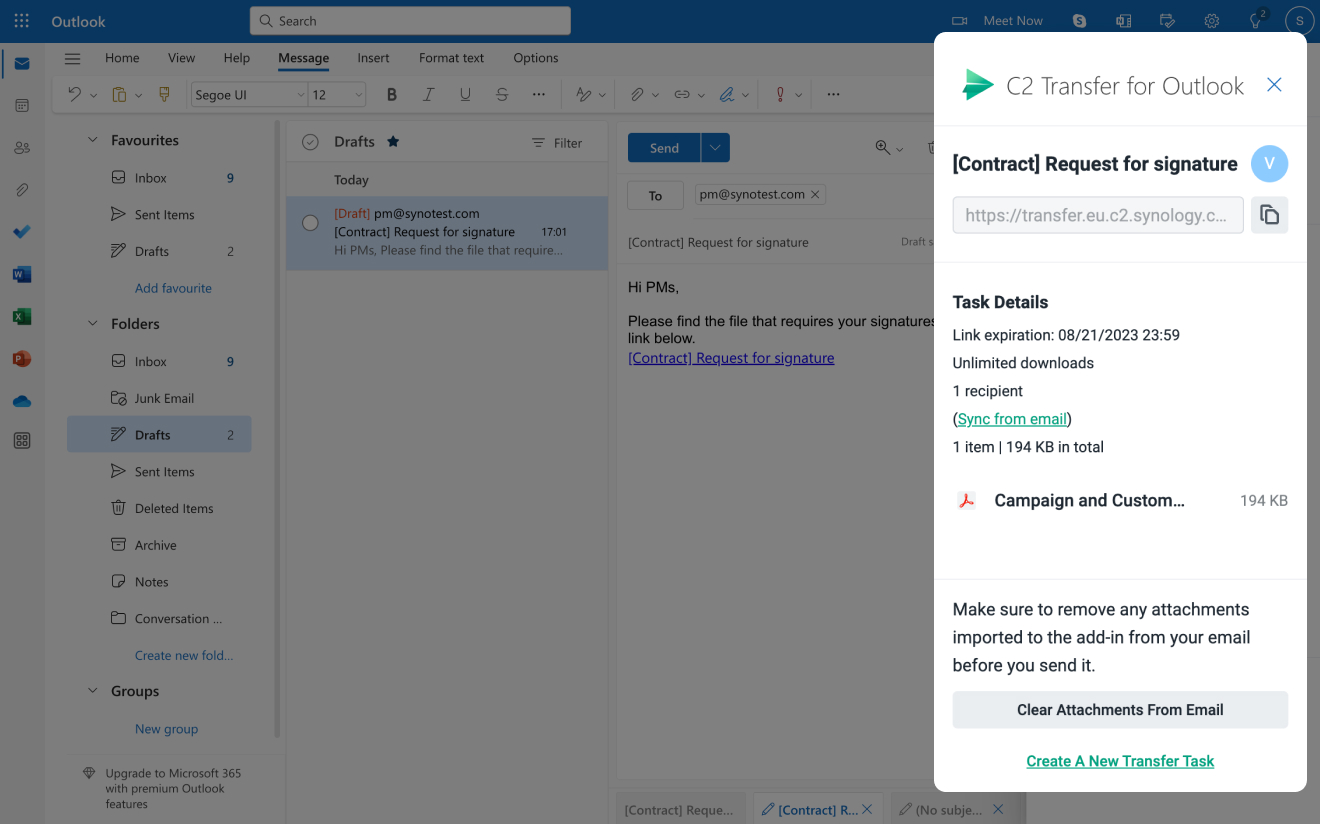Screen dimensions: 1320x824
Task: Open the Insert ribbon tab
Action: pos(373,58)
